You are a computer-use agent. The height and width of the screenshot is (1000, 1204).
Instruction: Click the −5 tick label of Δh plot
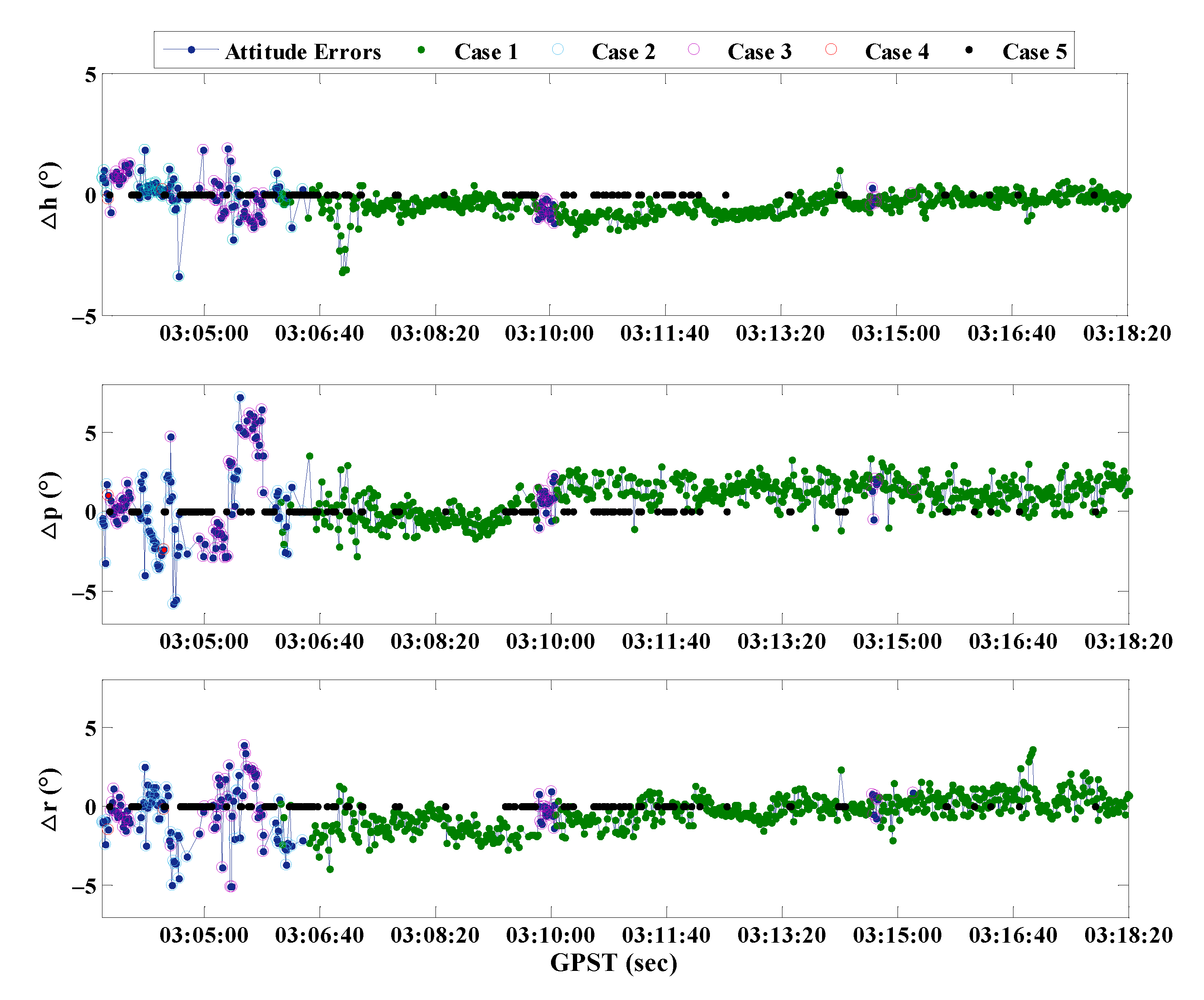(x=84, y=317)
